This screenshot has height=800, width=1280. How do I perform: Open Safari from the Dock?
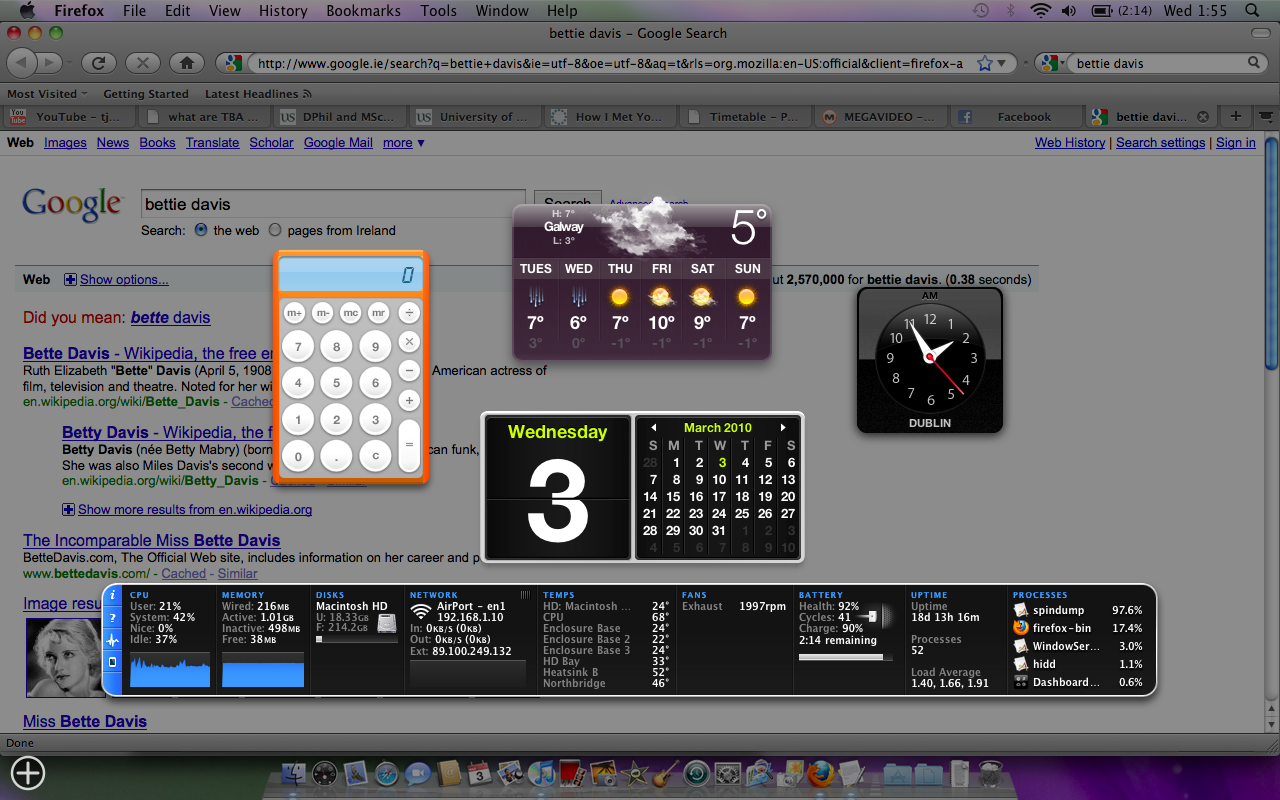[387, 773]
